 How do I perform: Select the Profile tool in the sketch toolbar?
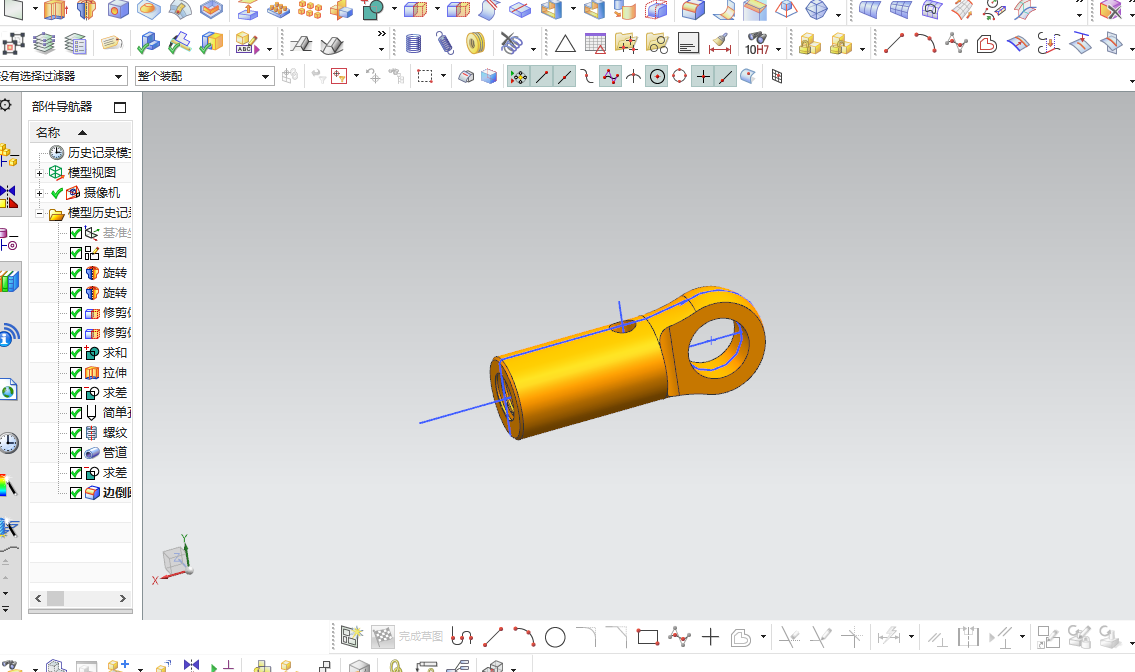pyautogui.click(x=462, y=637)
